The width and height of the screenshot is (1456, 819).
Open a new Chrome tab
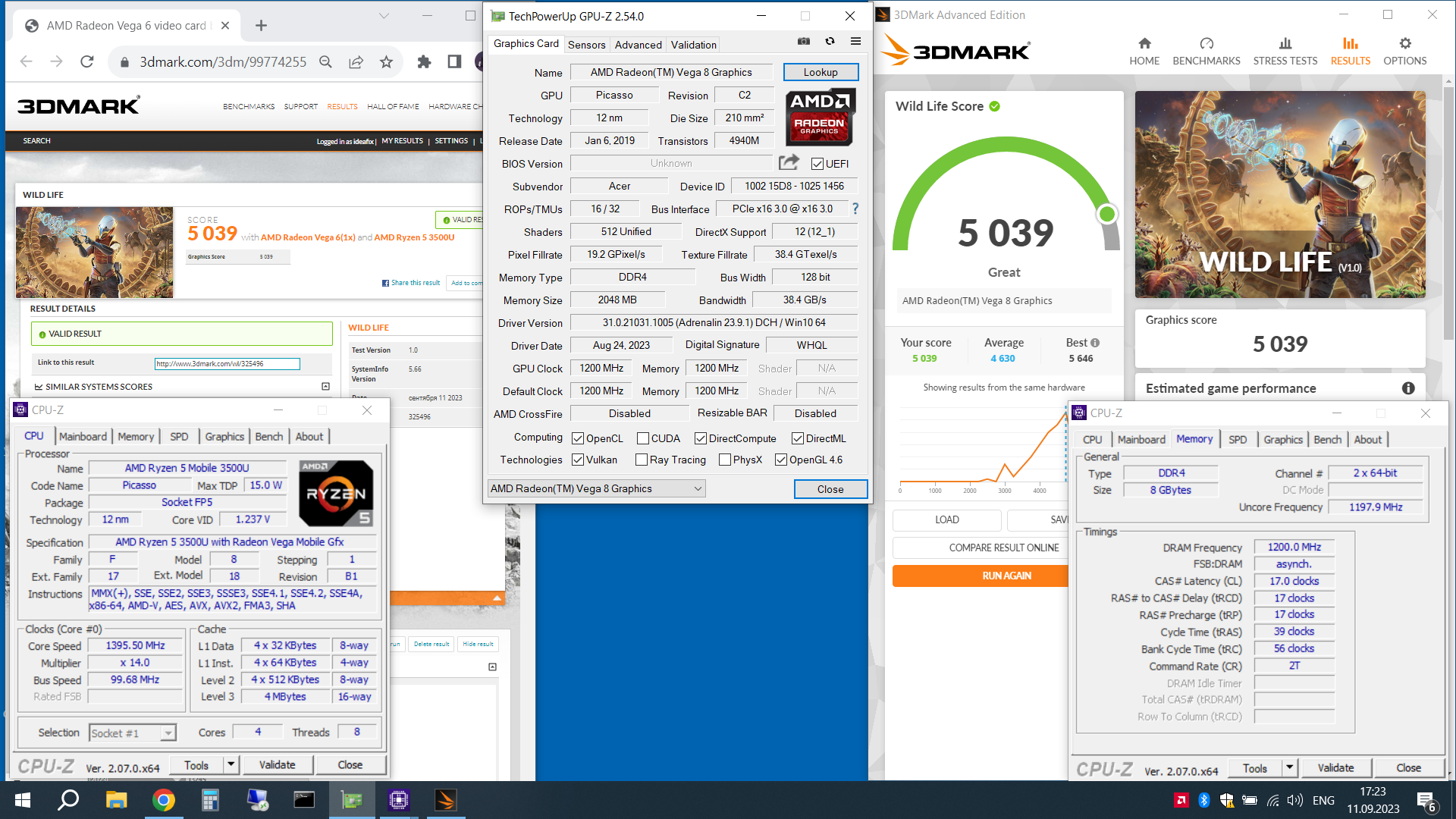point(261,25)
